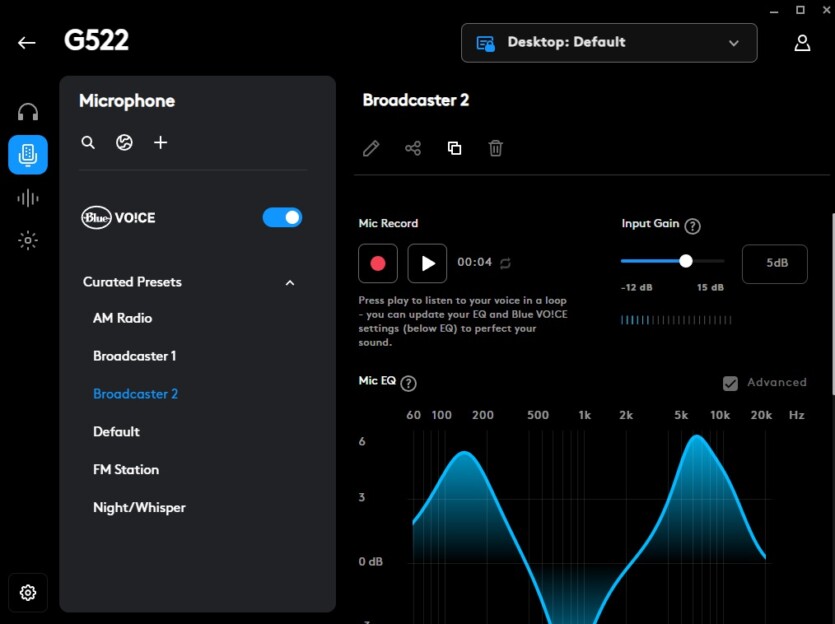Screen dimensions: 835x624
Task: Click the Microphone panel heading
Action: (127, 101)
